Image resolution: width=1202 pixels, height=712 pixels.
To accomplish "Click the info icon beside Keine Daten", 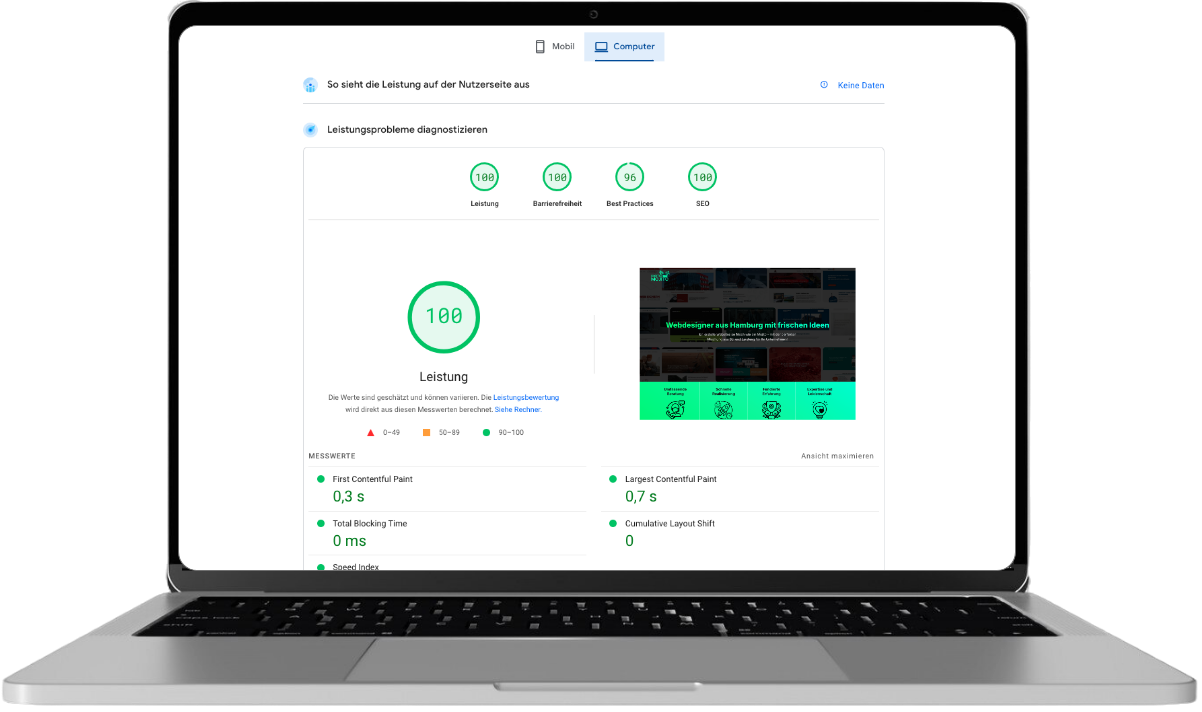I will 824,85.
